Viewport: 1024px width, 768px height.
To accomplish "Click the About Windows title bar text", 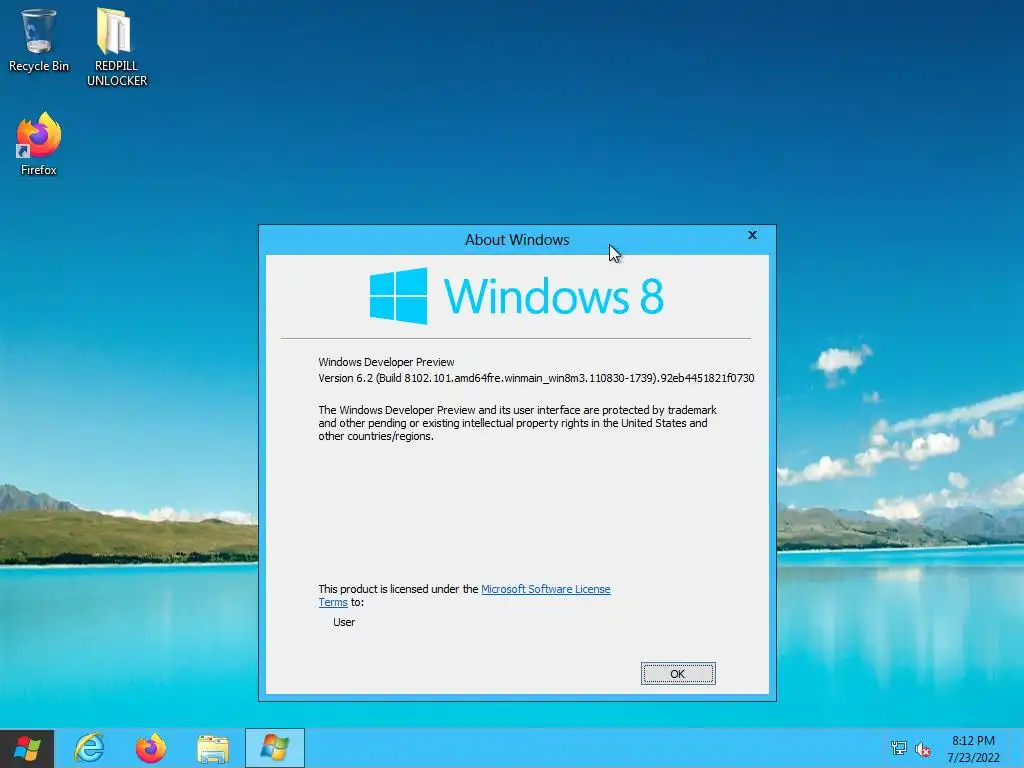I will (517, 240).
